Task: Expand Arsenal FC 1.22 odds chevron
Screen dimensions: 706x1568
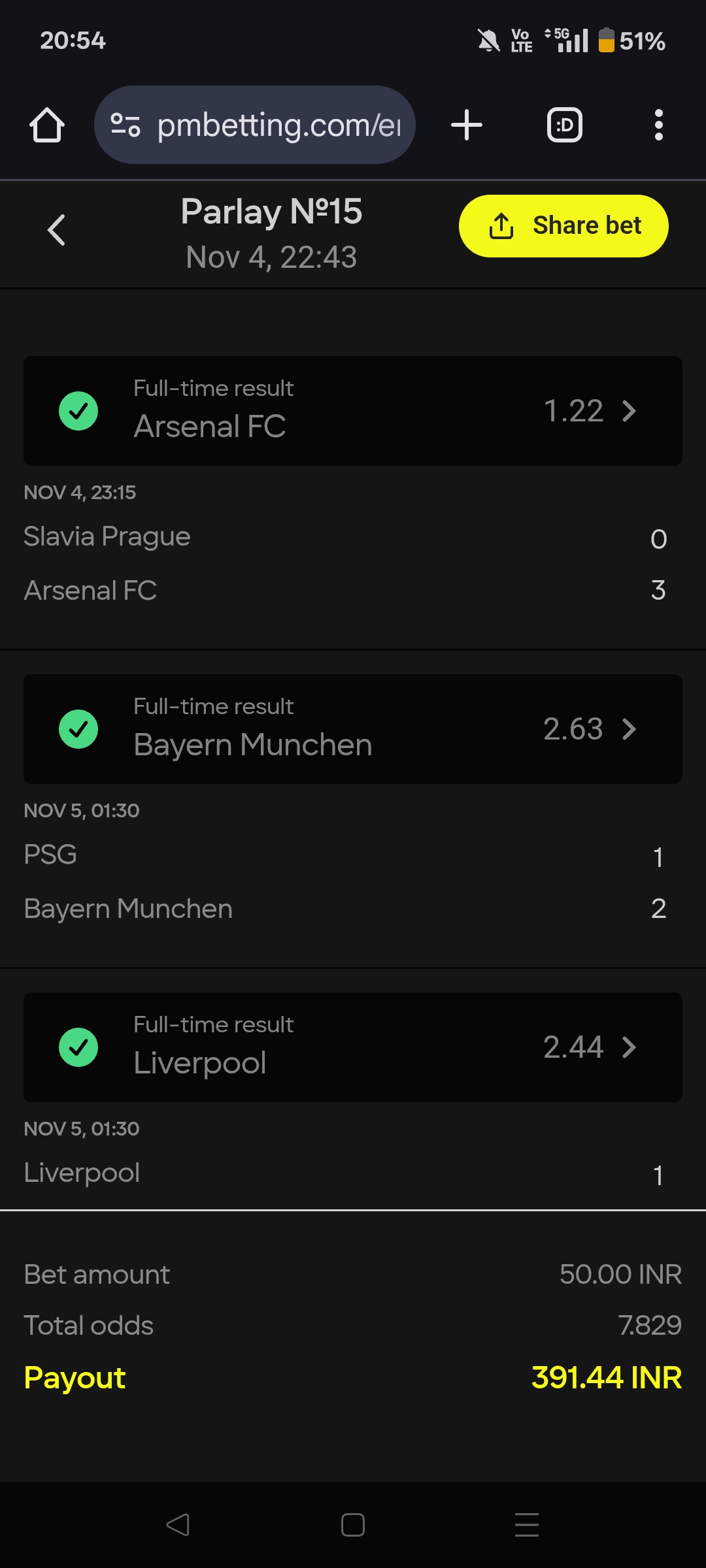Action: [x=629, y=411]
